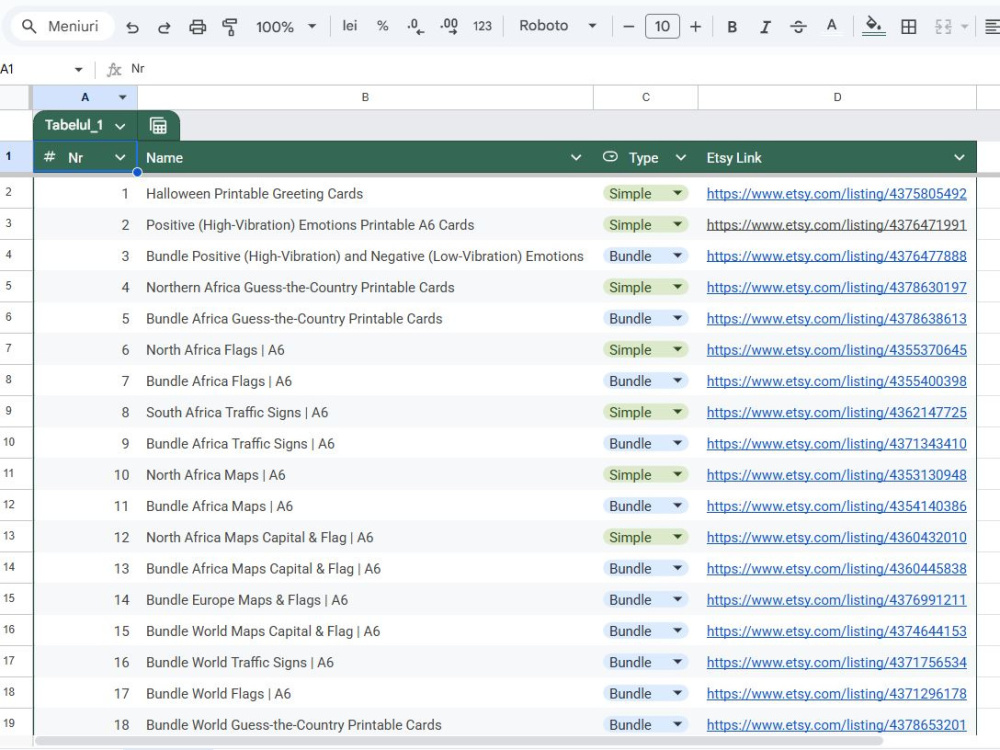Viewport: 1000px width, 750px height.
Task: Redo the last action
Action: (x=164, y=27)
